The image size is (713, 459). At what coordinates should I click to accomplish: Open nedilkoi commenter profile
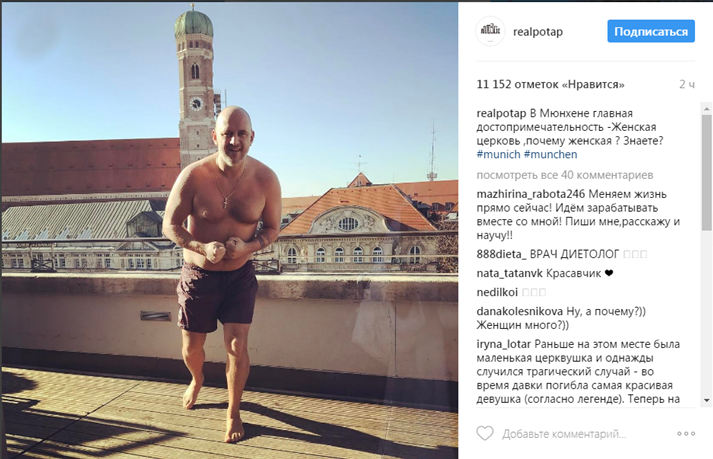click(x=497, y=293)
